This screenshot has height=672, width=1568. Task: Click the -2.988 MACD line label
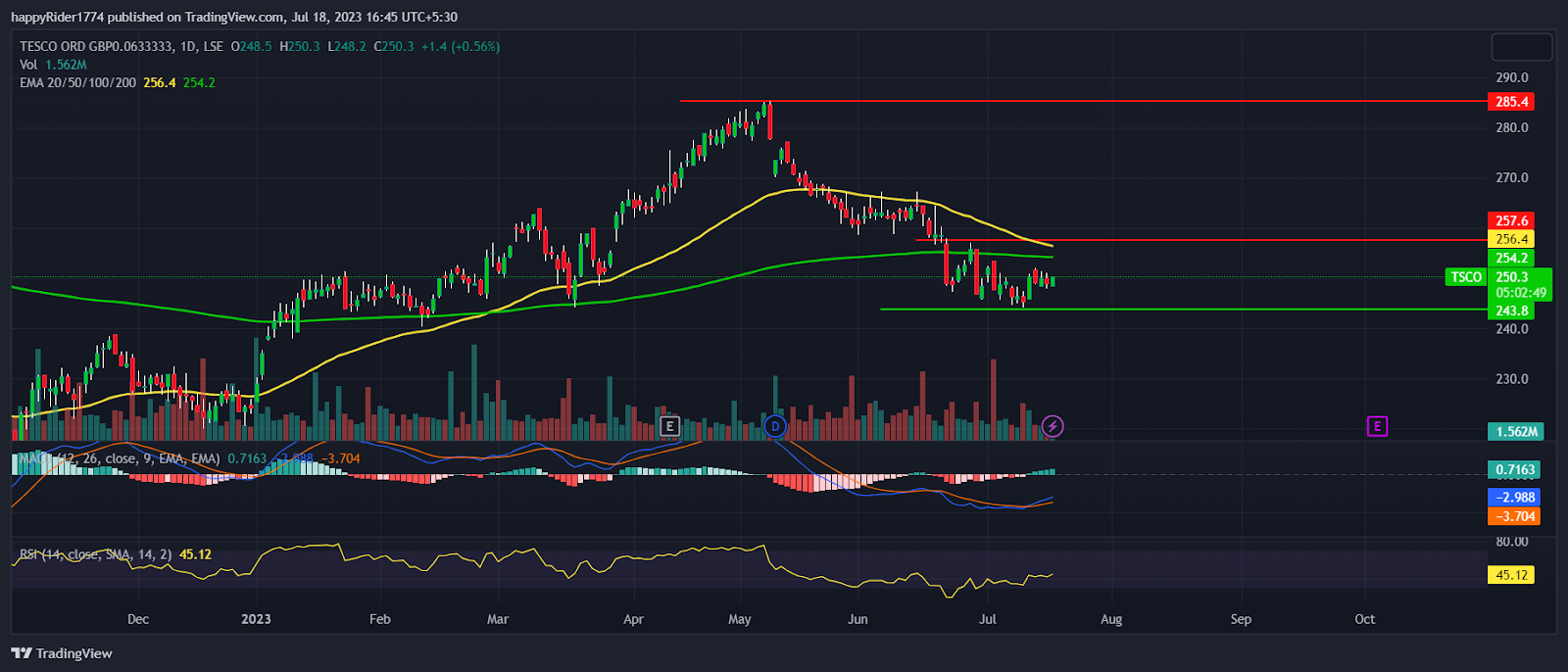pyautogui.click(x=1514, y=498)
